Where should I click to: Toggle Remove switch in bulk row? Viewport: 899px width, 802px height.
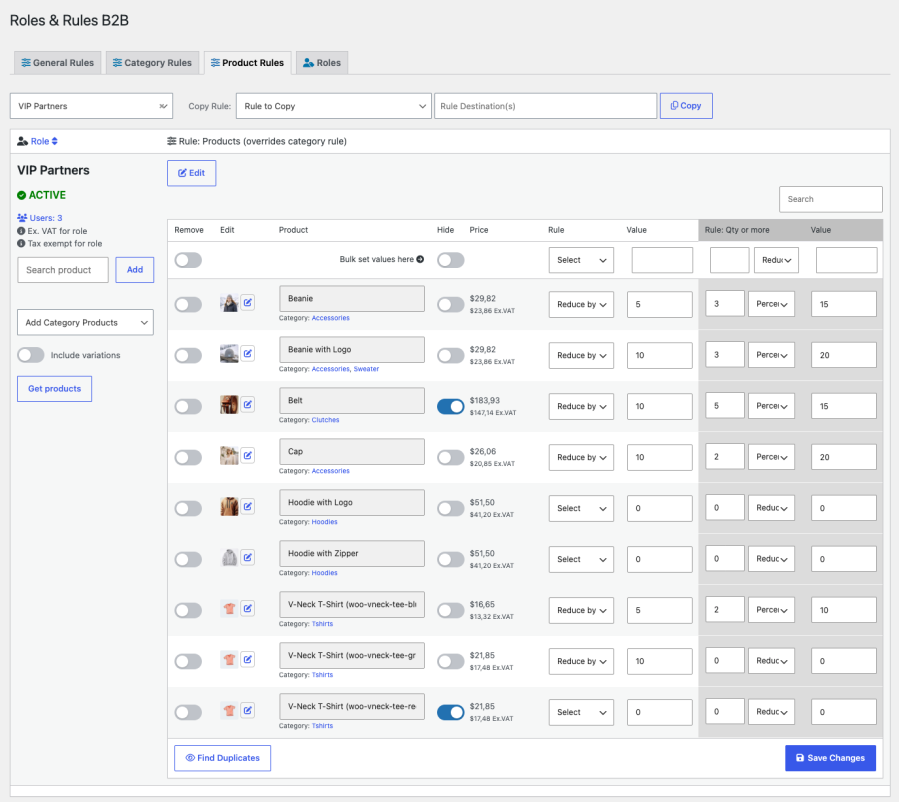pyautogui.click(x=188, y=260)
